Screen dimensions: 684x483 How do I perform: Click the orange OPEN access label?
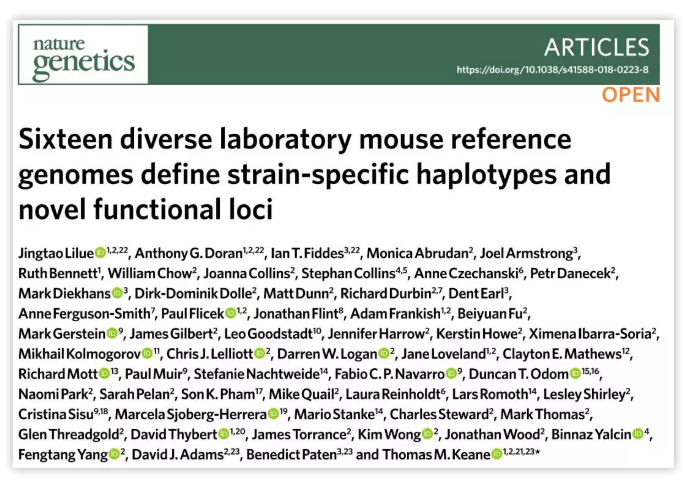pos(630,95)
